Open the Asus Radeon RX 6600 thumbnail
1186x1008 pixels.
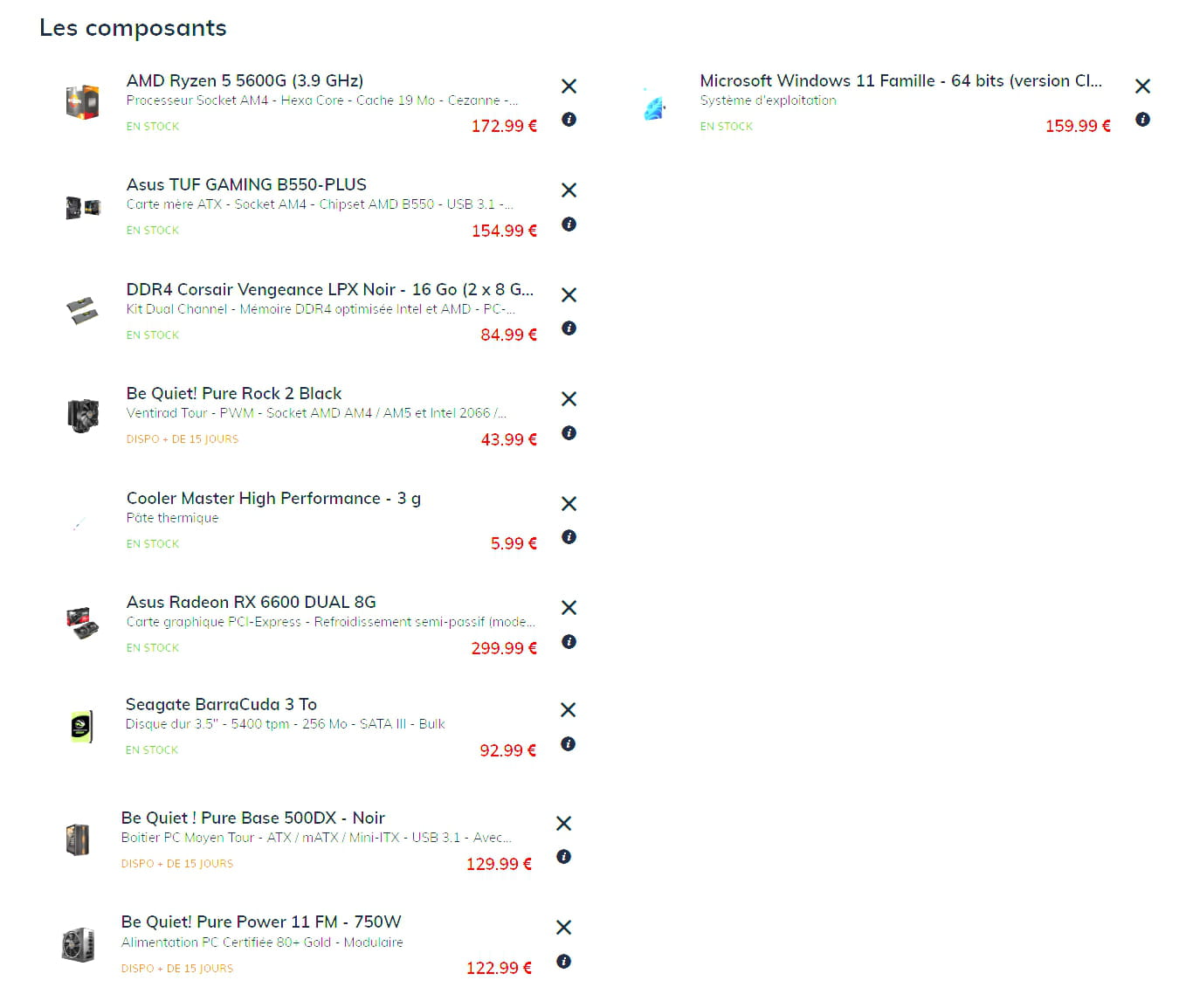click(83, 623)
